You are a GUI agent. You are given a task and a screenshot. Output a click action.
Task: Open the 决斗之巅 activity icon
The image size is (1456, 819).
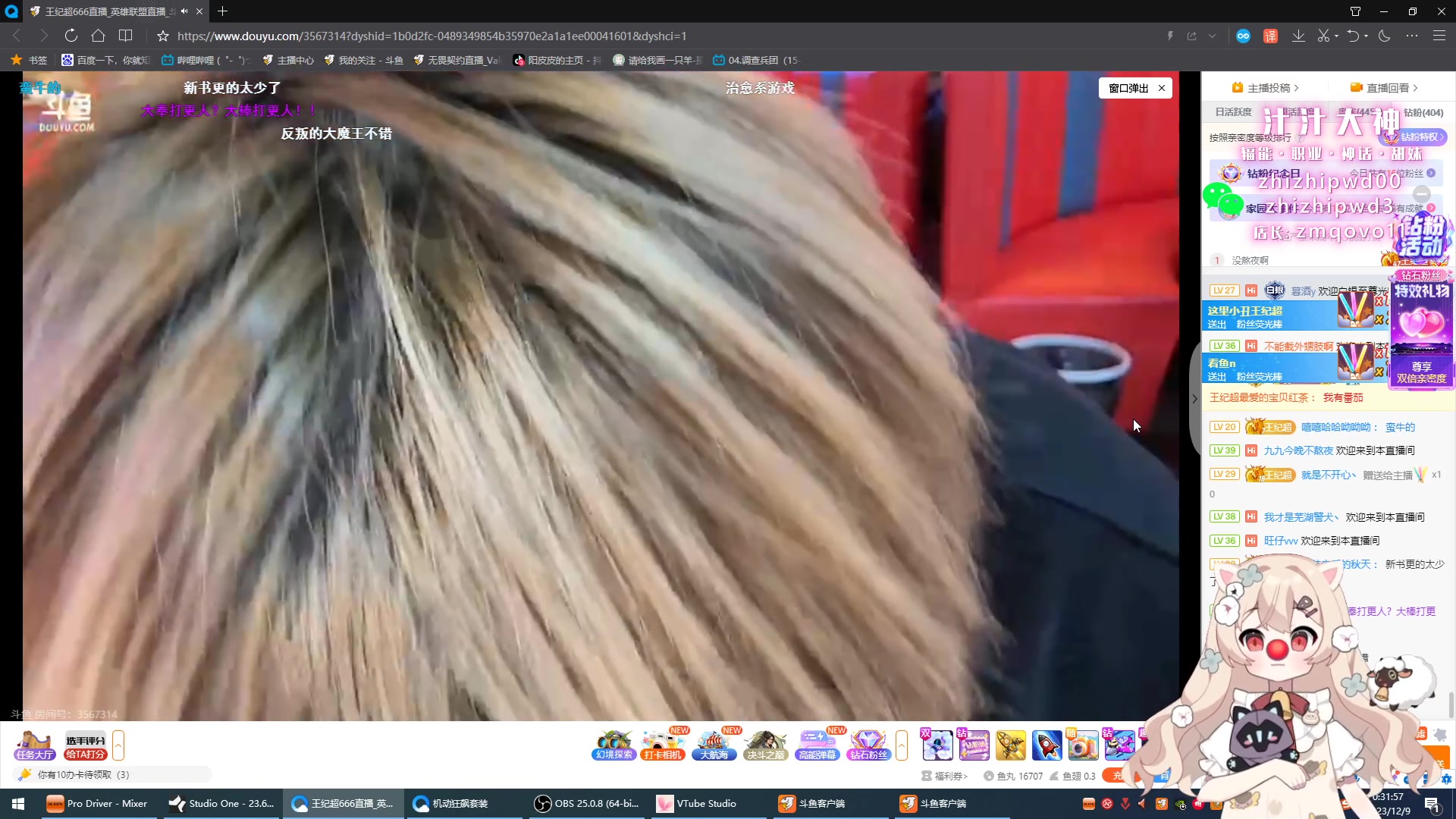tap(765, 745)
